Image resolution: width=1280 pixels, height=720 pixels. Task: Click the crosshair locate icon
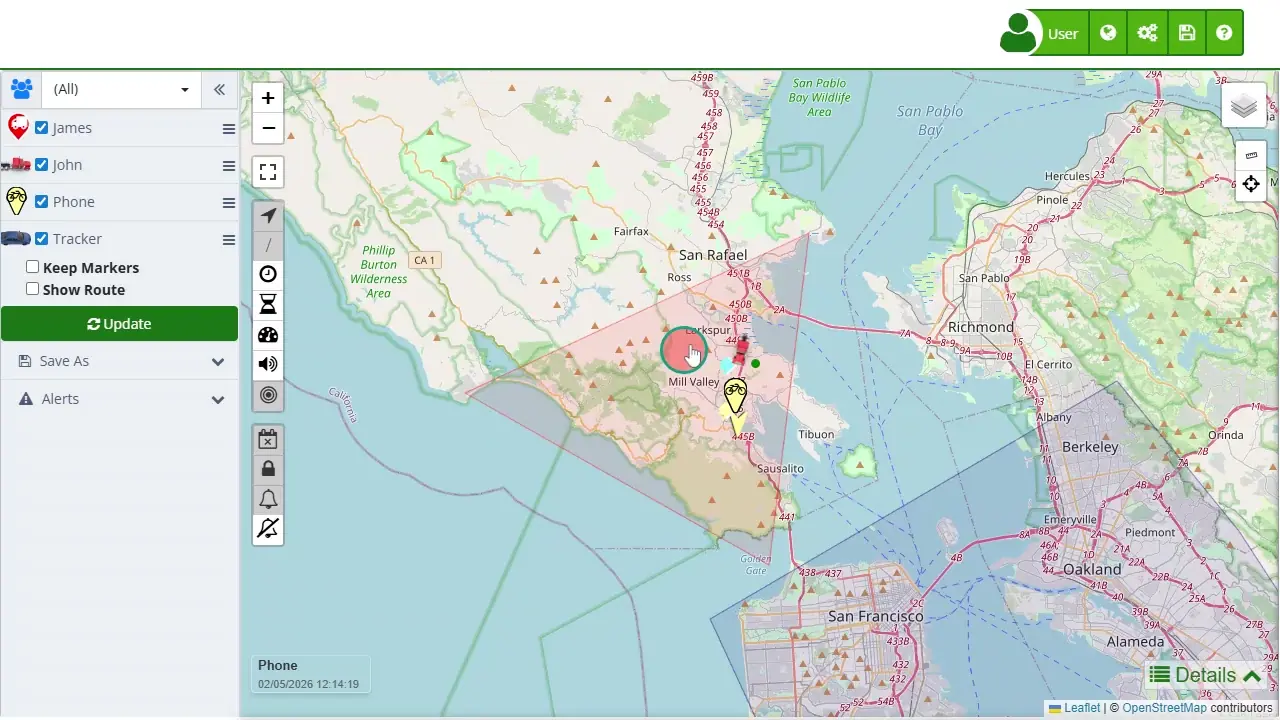point(1251,184)
